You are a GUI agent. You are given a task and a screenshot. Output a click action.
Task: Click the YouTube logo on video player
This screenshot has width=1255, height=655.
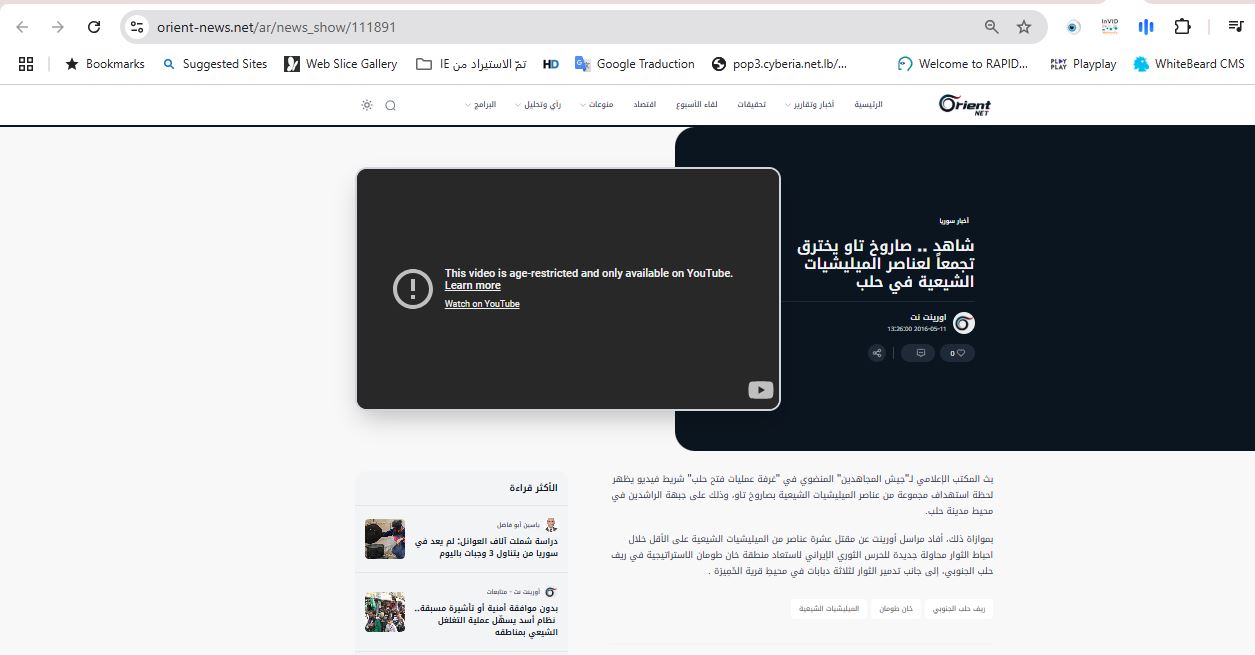760,390
